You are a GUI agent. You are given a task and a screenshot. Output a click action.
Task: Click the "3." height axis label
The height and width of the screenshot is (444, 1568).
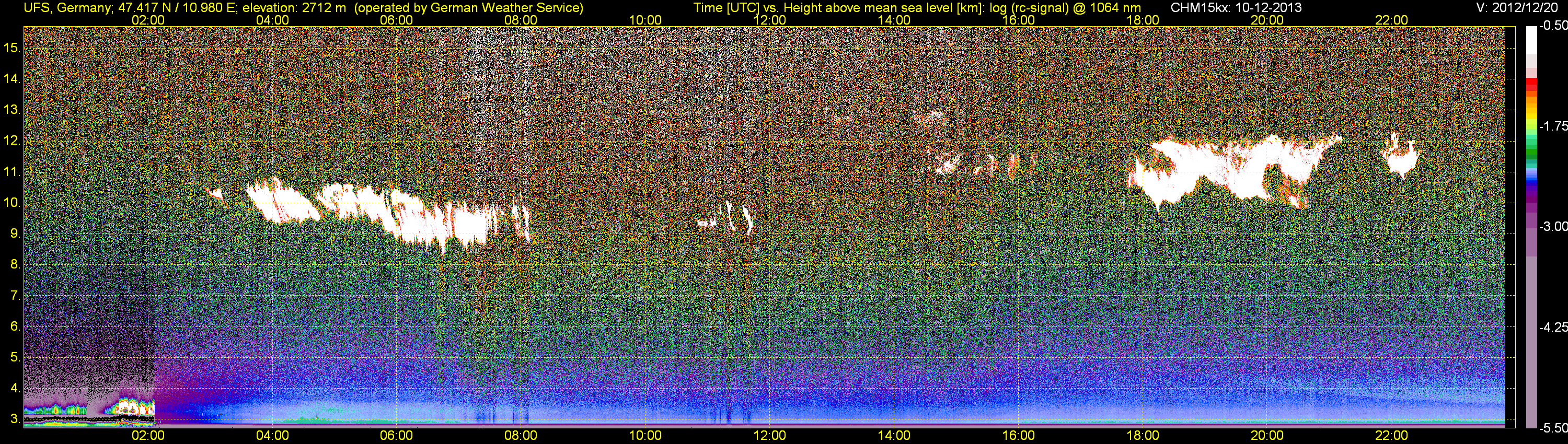[x=16, y=419]
